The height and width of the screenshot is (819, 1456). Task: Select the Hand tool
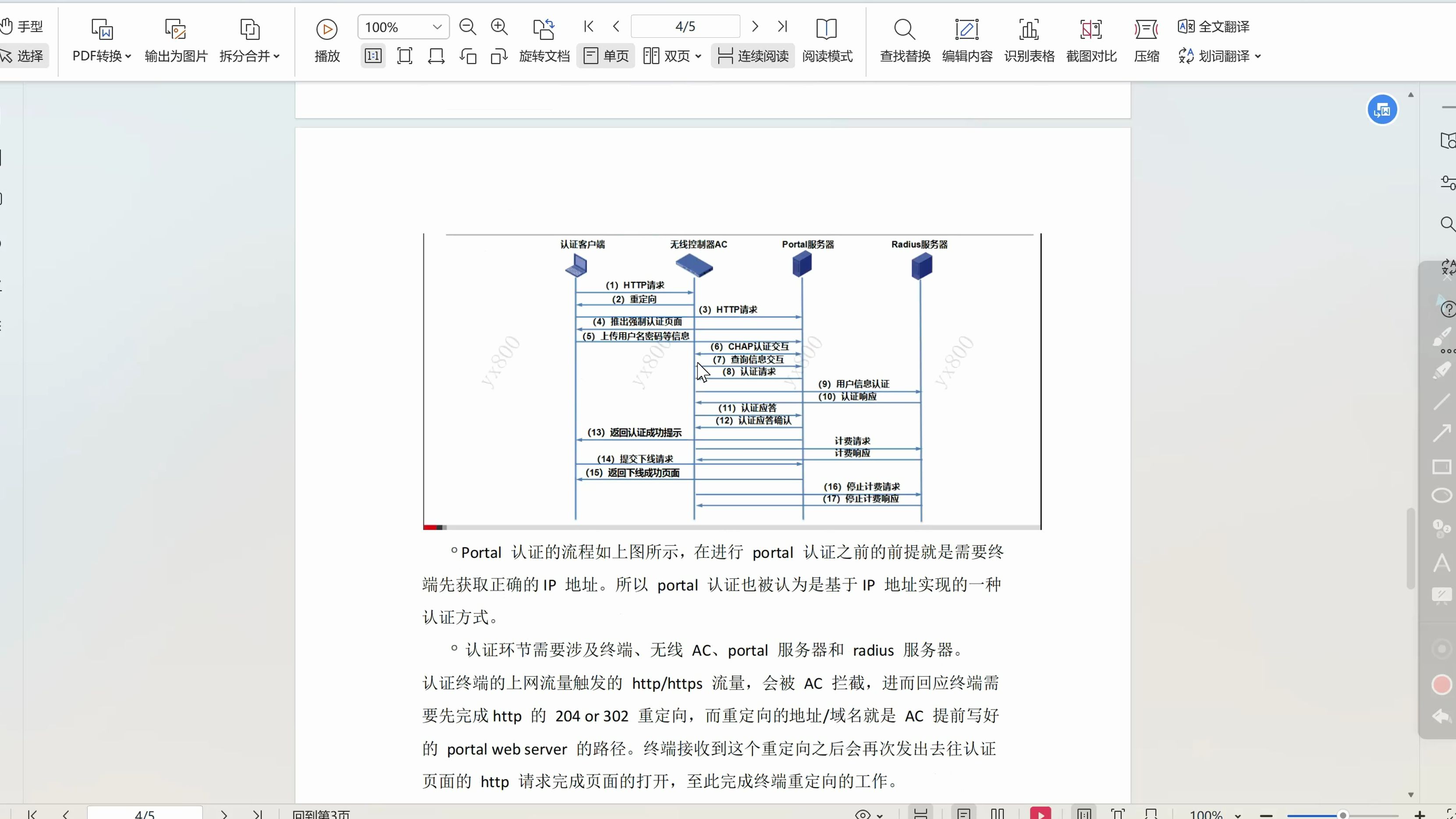point(21,26)
